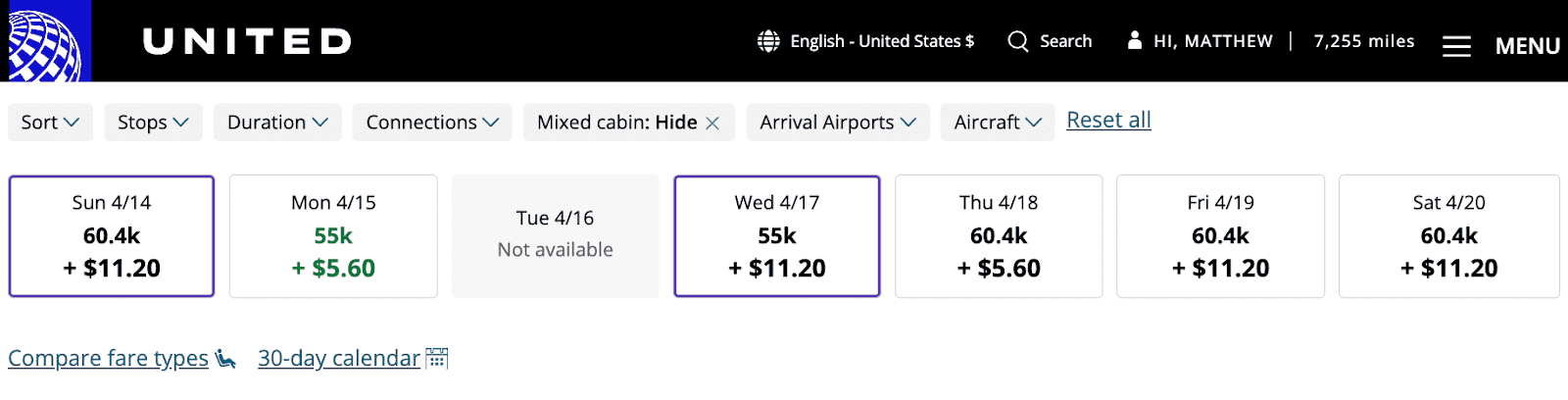Click the language globe icon

click(768, 41)
